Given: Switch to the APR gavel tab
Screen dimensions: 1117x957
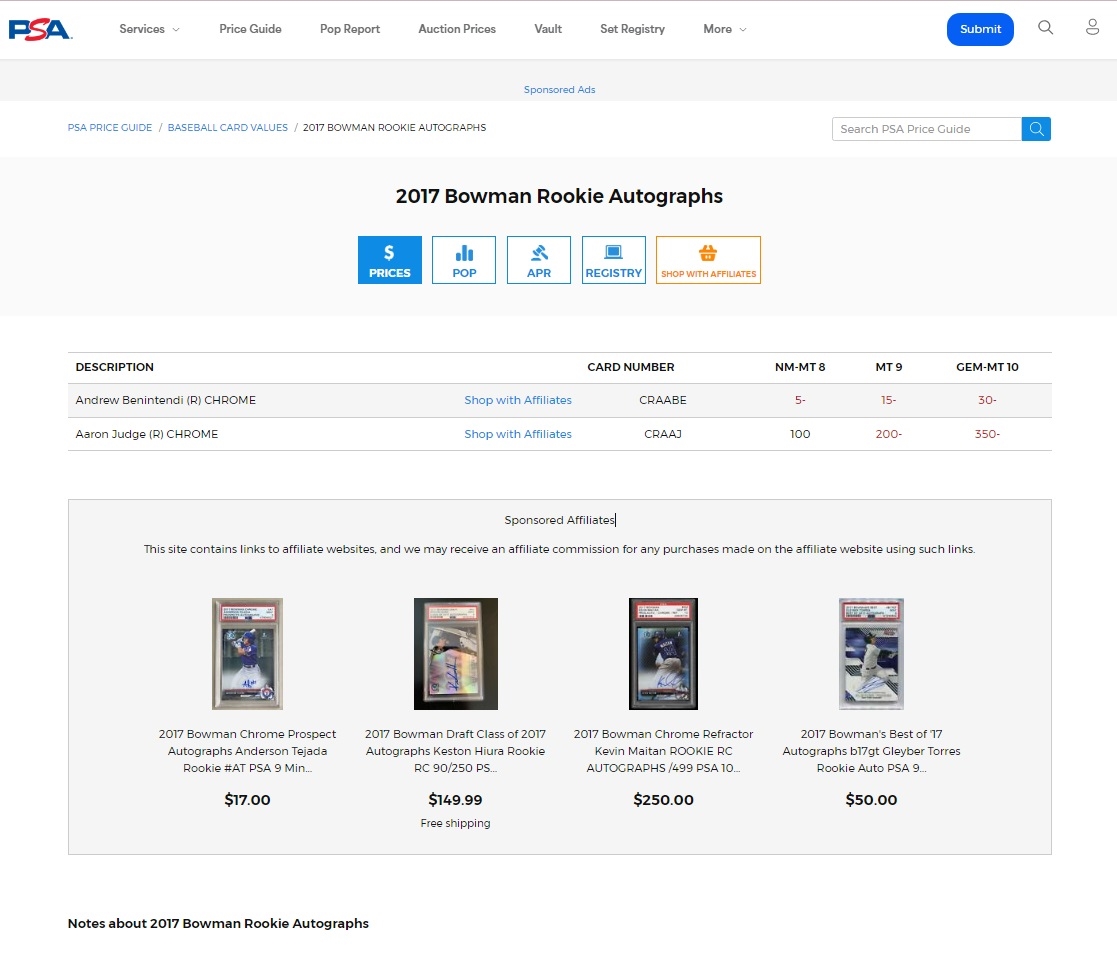Looking at the screenshot, I should [x=539, y=260].
